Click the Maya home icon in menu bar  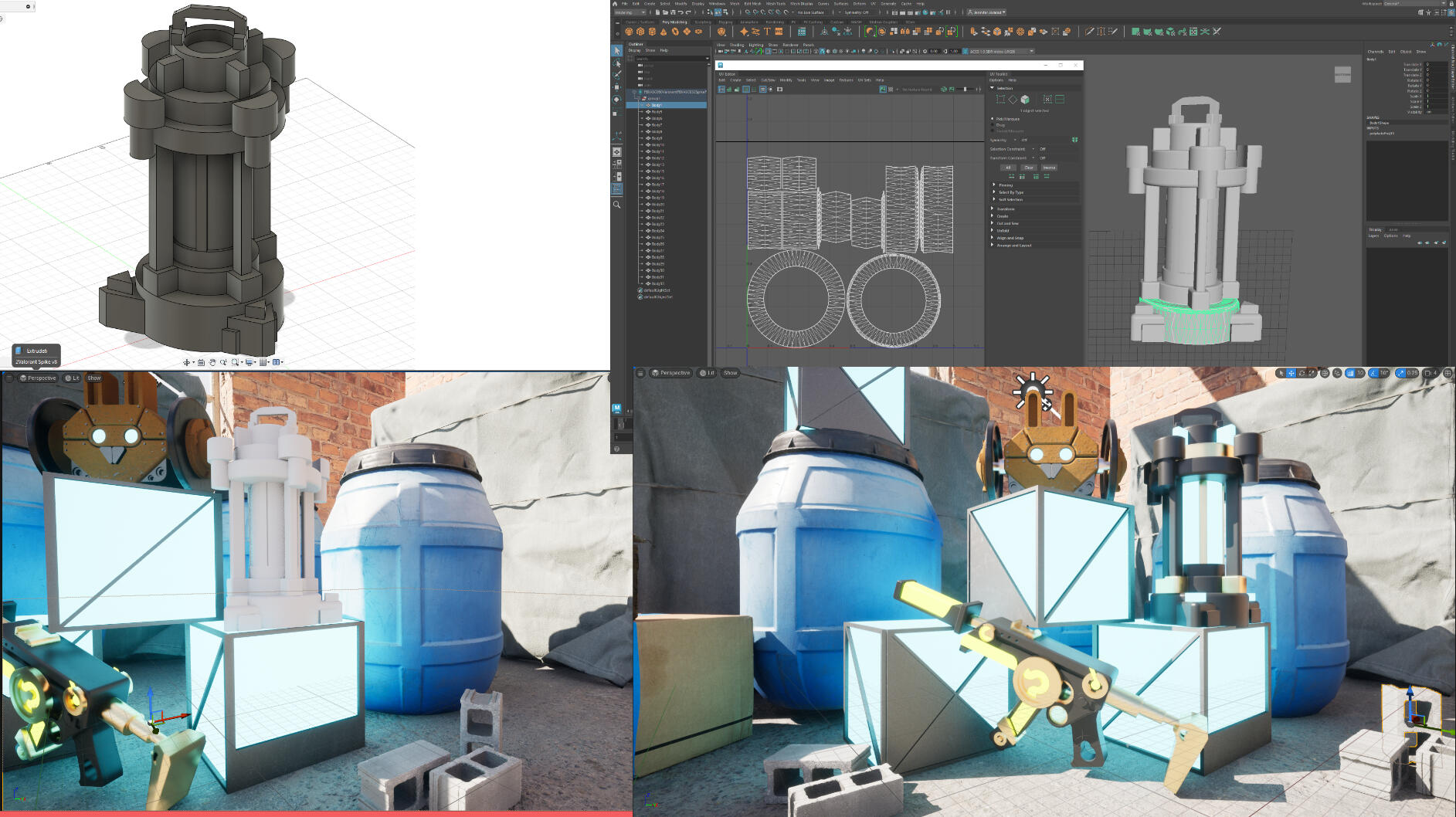coord(615,4)
